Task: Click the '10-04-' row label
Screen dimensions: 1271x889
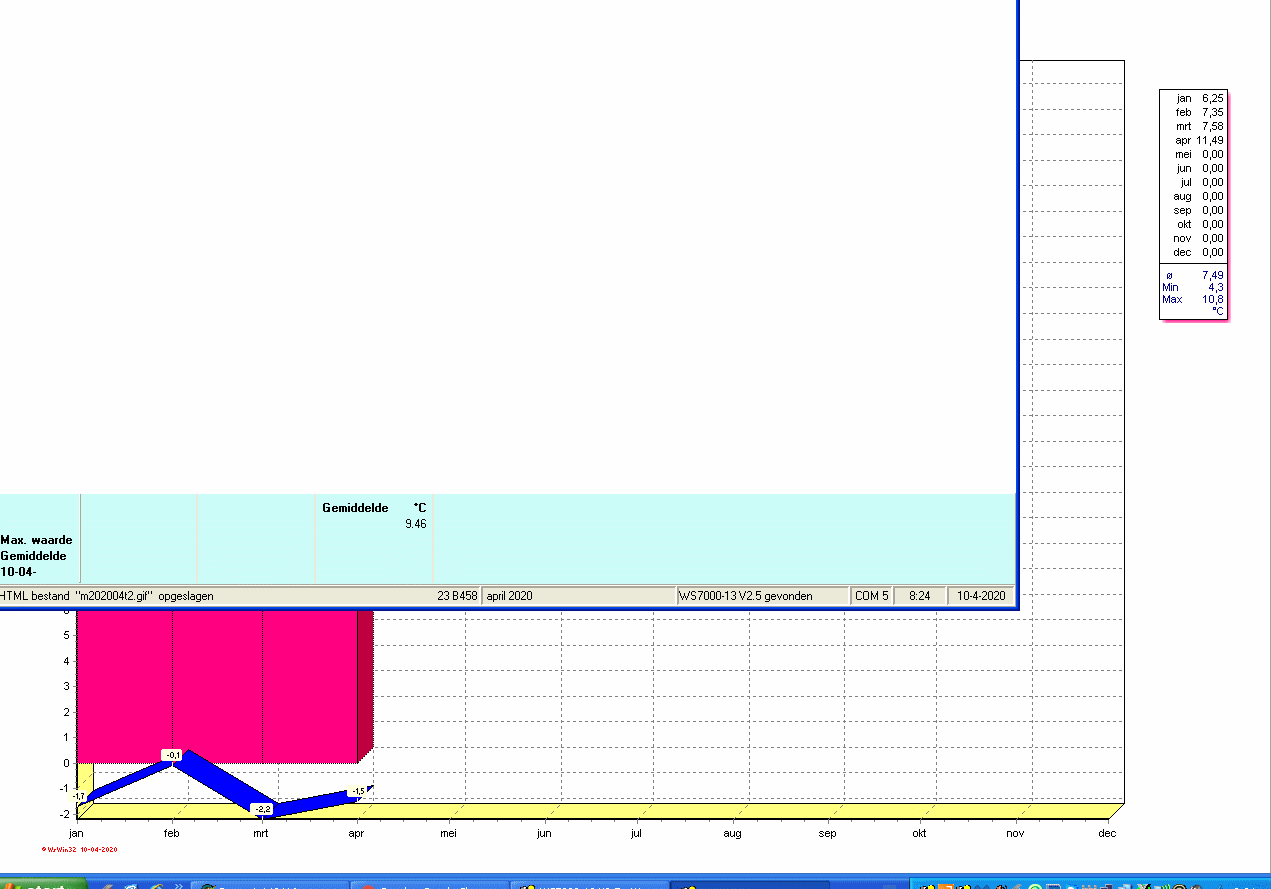Action: pyautogui.click(x=19, y=572)
